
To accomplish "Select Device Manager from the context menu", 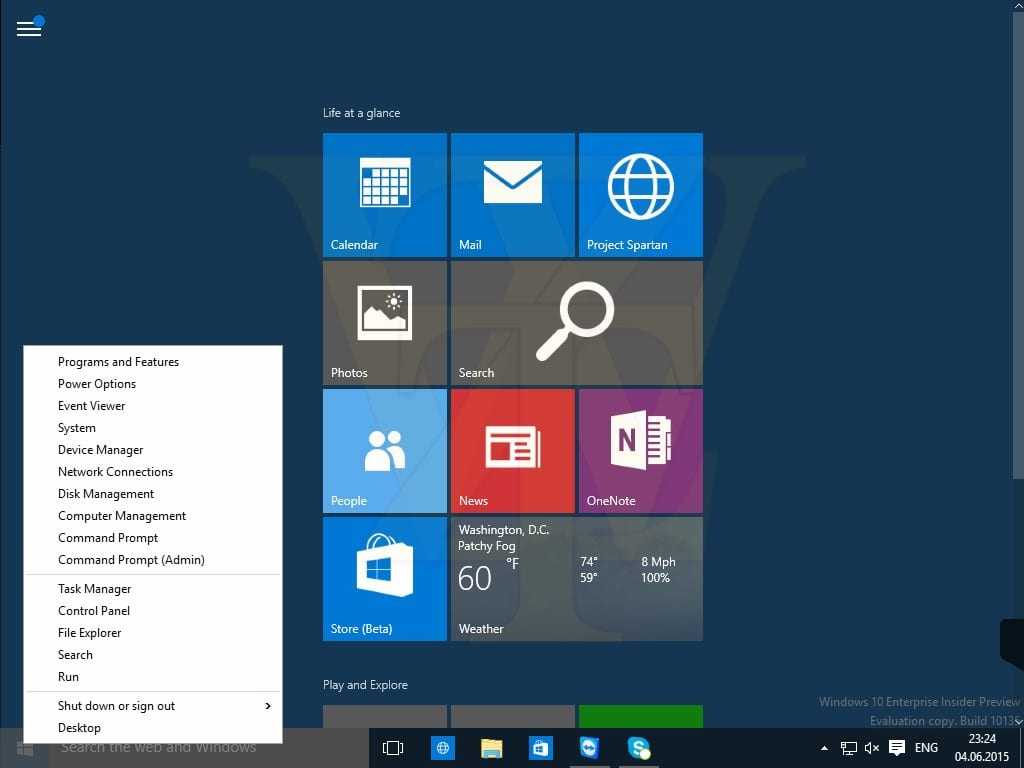I will tap(101, 450).
